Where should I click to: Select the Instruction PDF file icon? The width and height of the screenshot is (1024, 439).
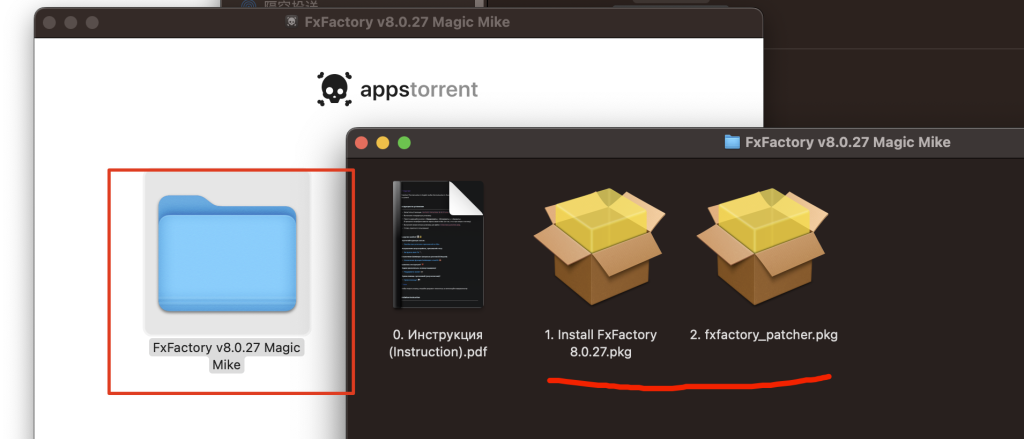coord(438,245)
